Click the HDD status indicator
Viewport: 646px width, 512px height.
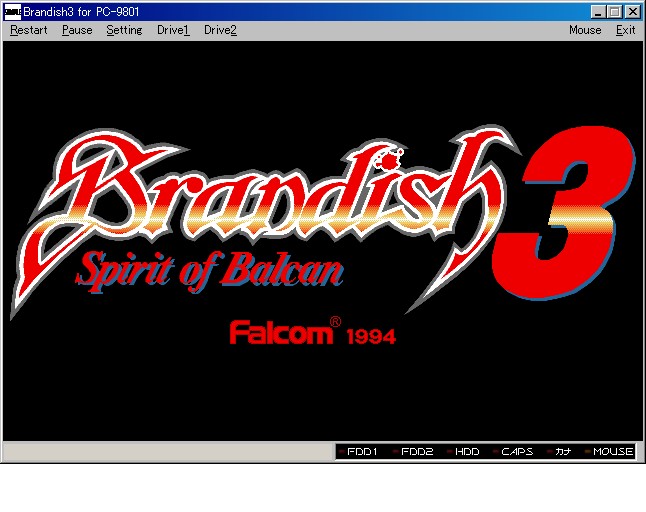(463, 451)
